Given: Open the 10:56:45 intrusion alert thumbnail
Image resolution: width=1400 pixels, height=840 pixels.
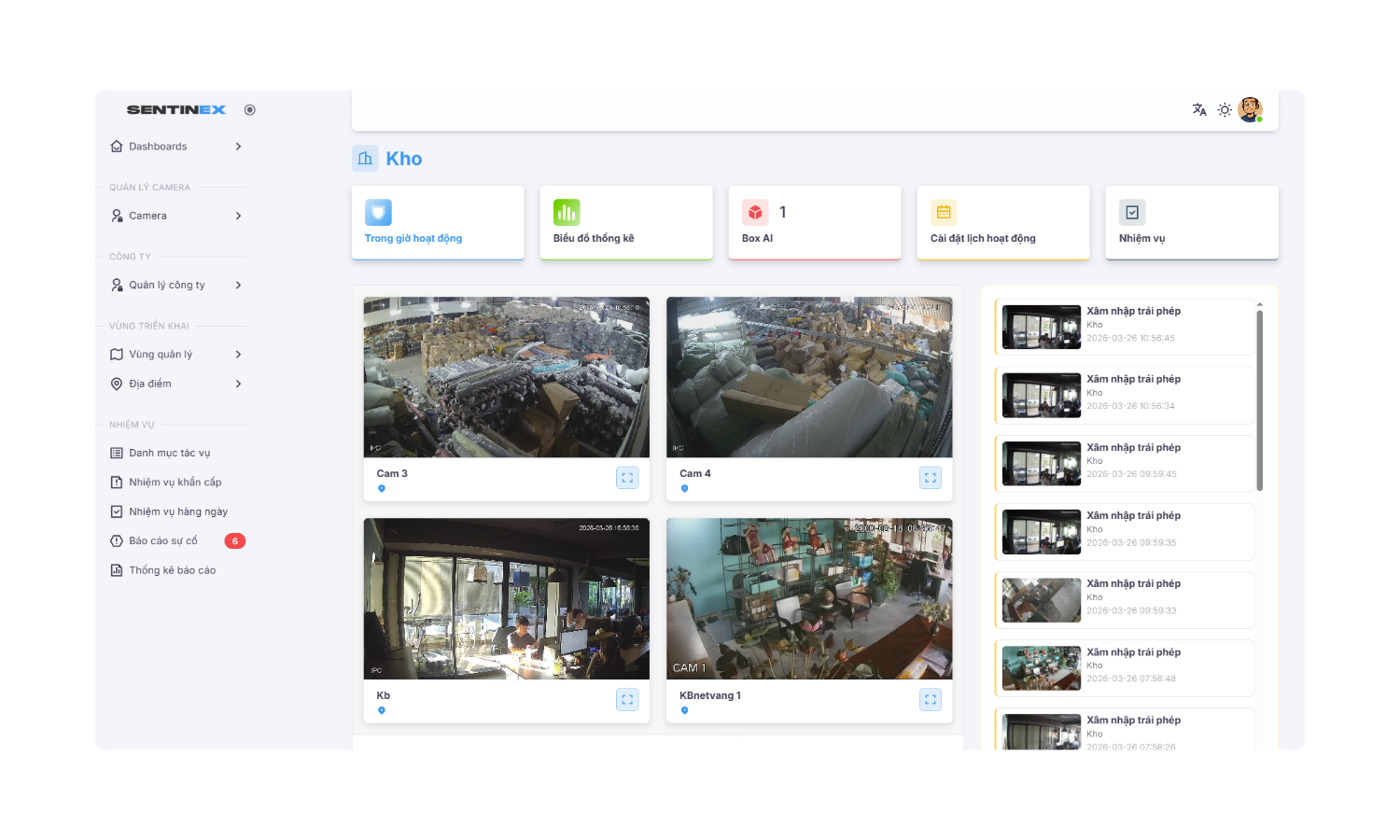Looking at the screenshot, I should [1041, 327].
